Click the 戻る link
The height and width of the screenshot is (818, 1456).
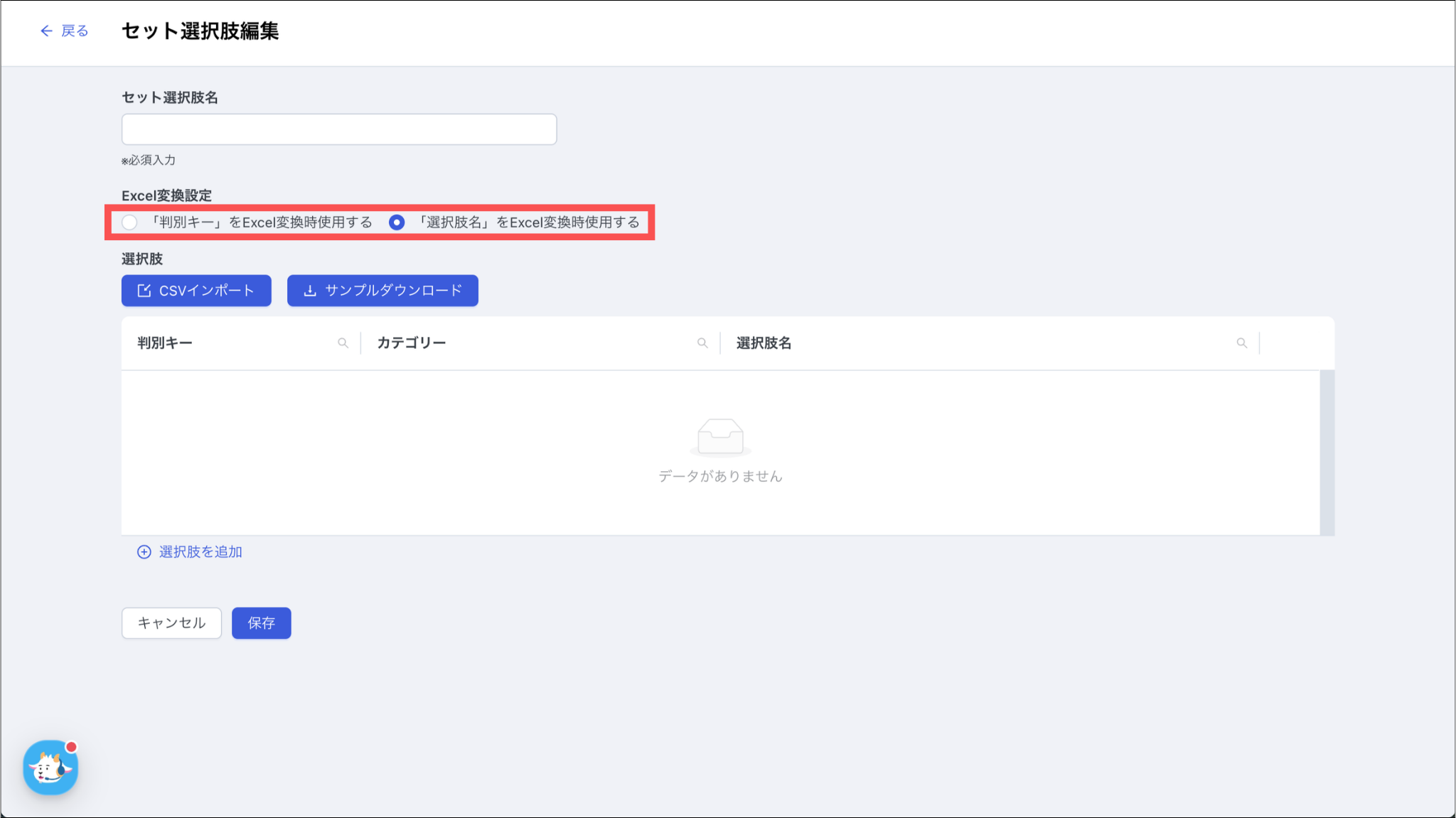tap(75, 31)
